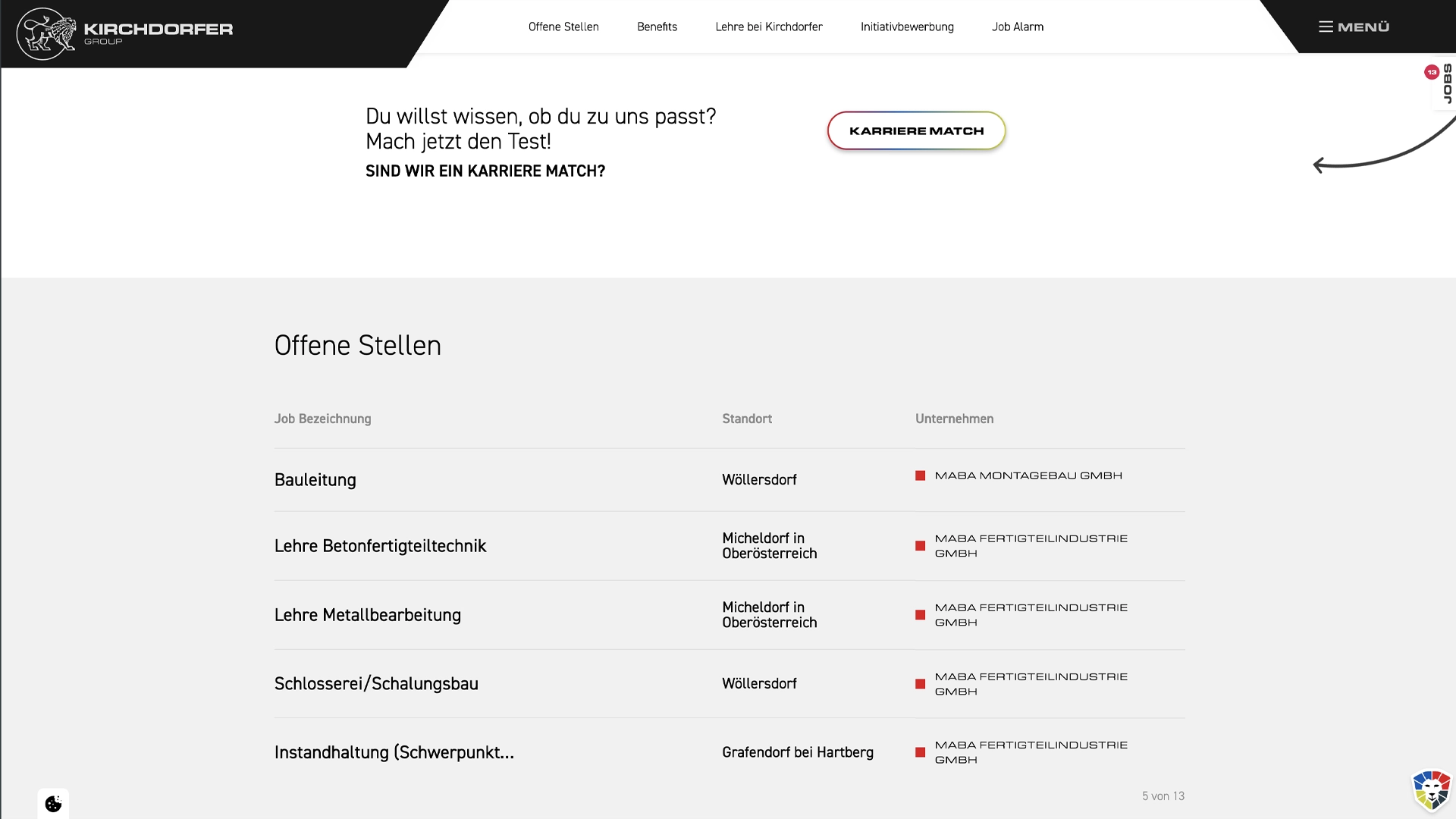Viewport: 1456px width, 819px height.
Task: Click the 5 von 13 pagination text
Action: pos(1163,796)
